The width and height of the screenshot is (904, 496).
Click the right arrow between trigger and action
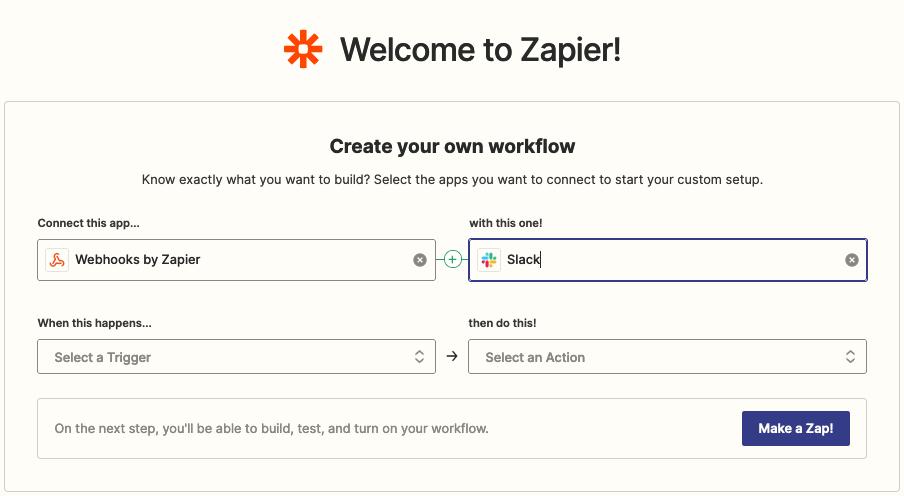coord(452,356)
